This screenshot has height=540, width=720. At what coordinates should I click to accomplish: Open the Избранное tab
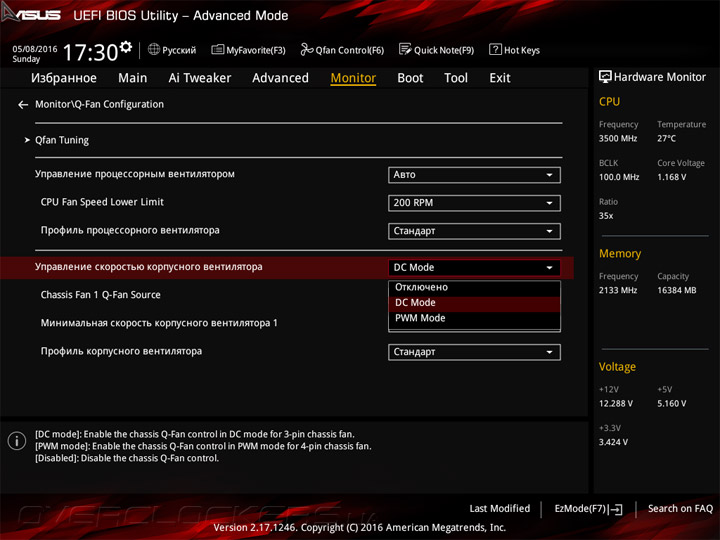64,78
